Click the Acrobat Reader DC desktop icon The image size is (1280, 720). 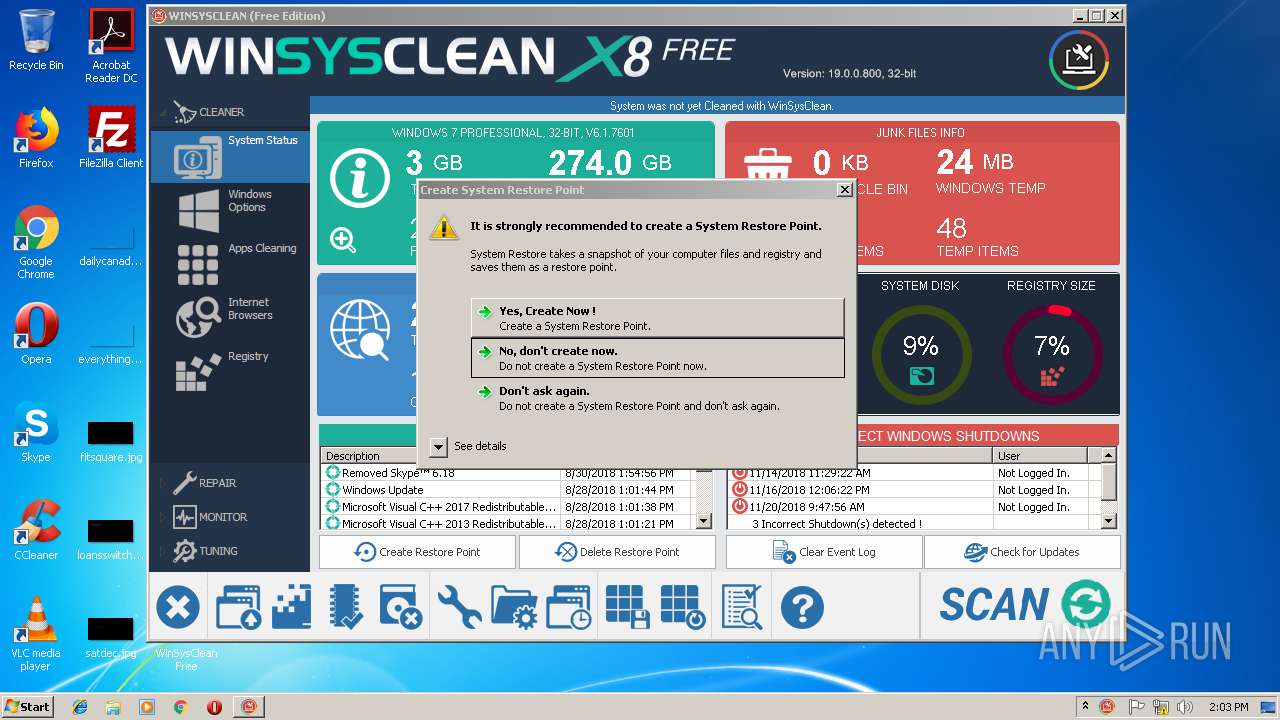tap(111, 46)
